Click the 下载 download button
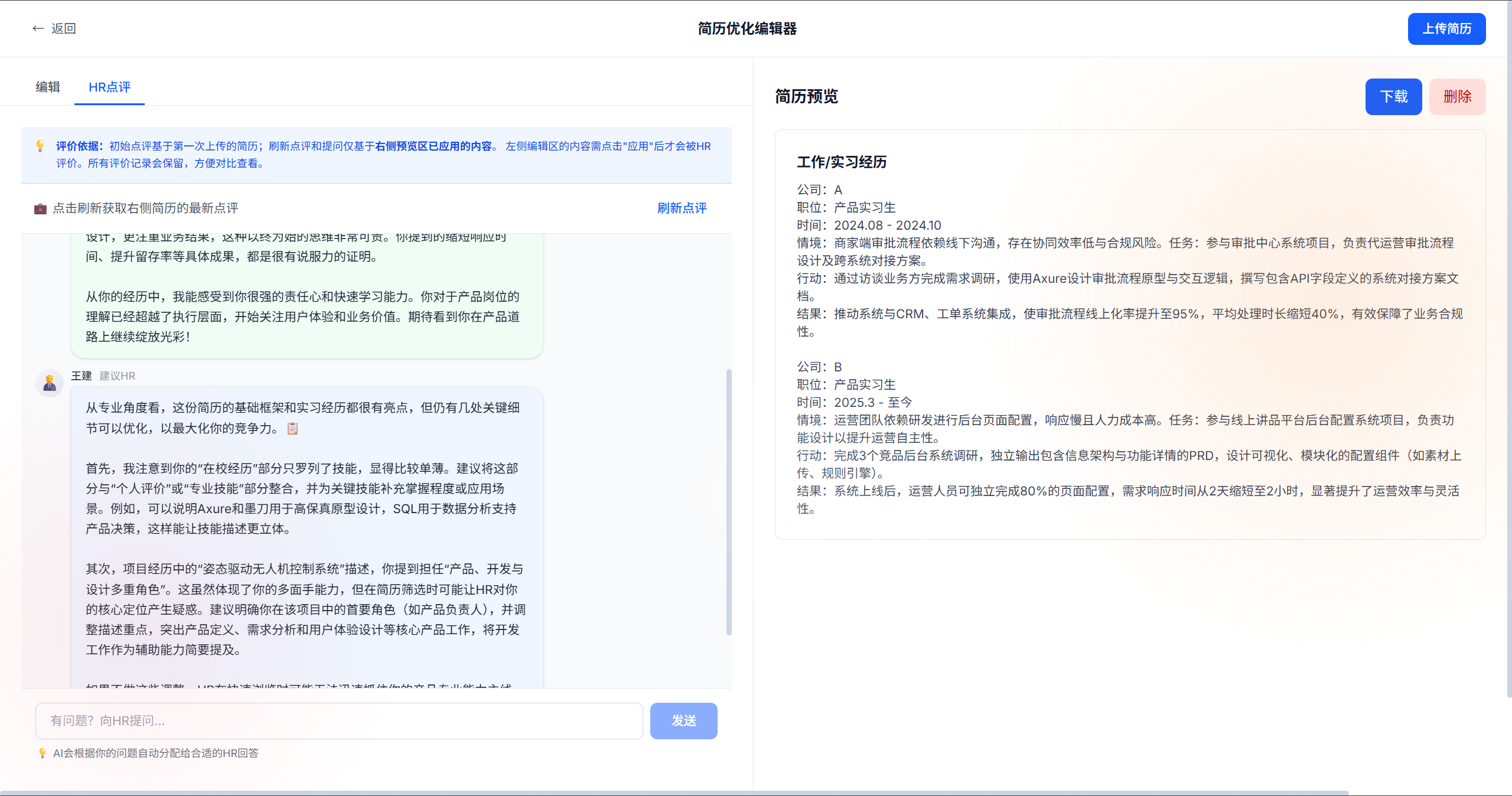Image resolution: width=1512 pixels, height=796 pixels. pos(1393,96)
